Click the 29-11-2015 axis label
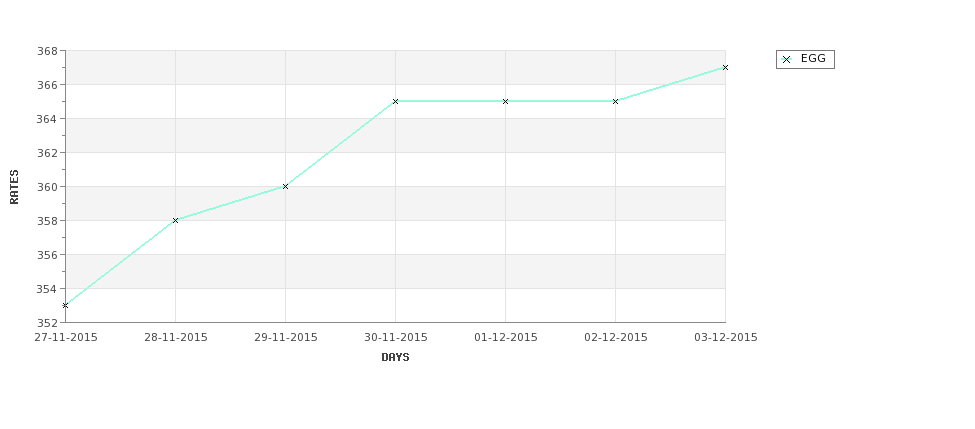The width and height of the screenshot is (975, 429). pyautogui.click(x=285, y=338)
